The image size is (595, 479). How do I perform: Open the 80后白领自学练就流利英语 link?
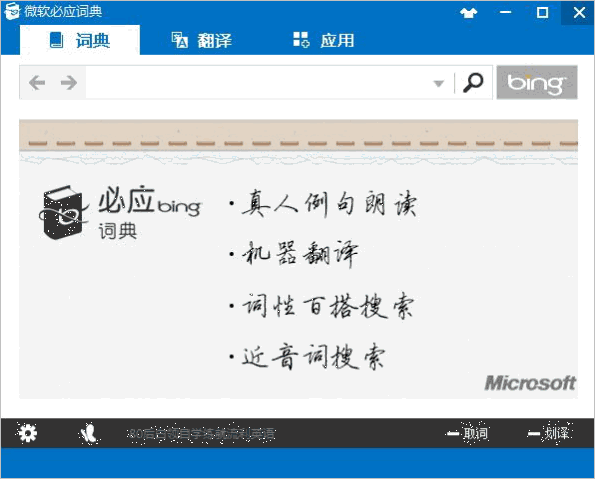coord(201,433)
